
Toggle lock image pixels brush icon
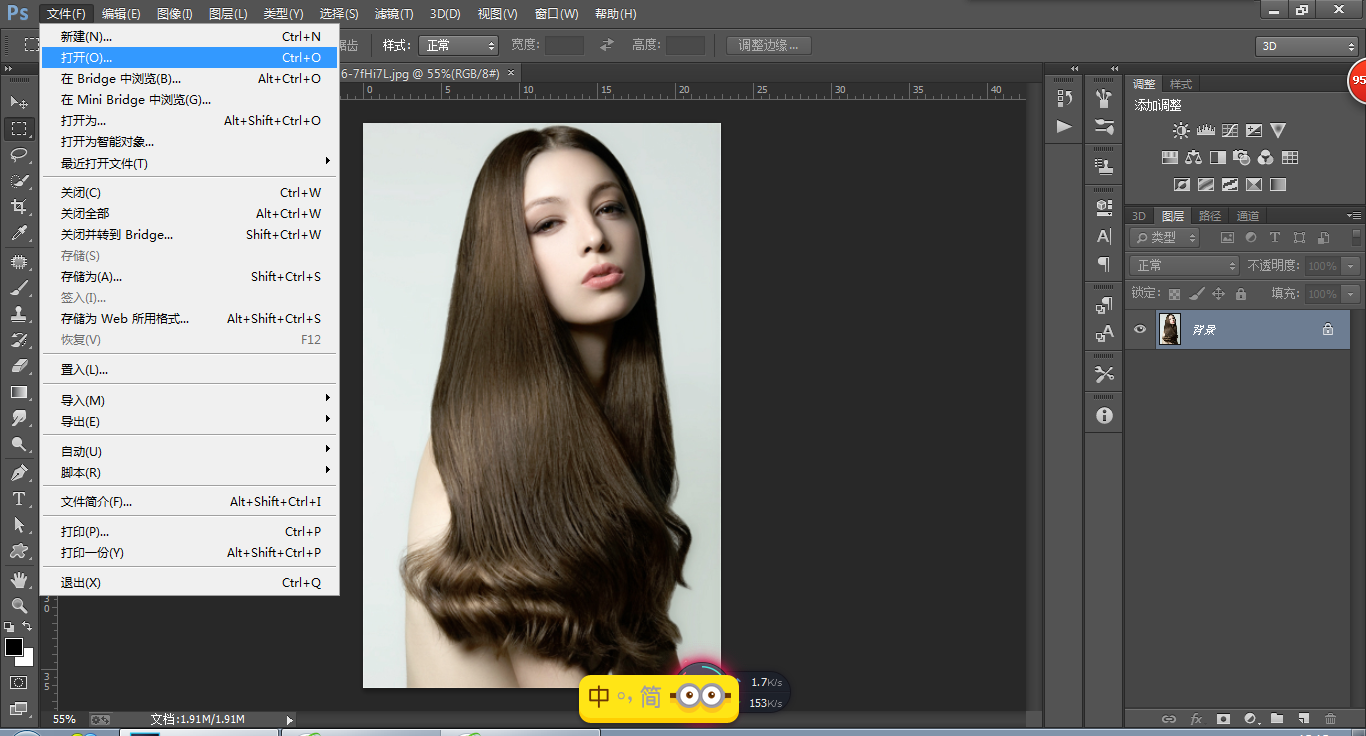click(x=1196, y=294)
